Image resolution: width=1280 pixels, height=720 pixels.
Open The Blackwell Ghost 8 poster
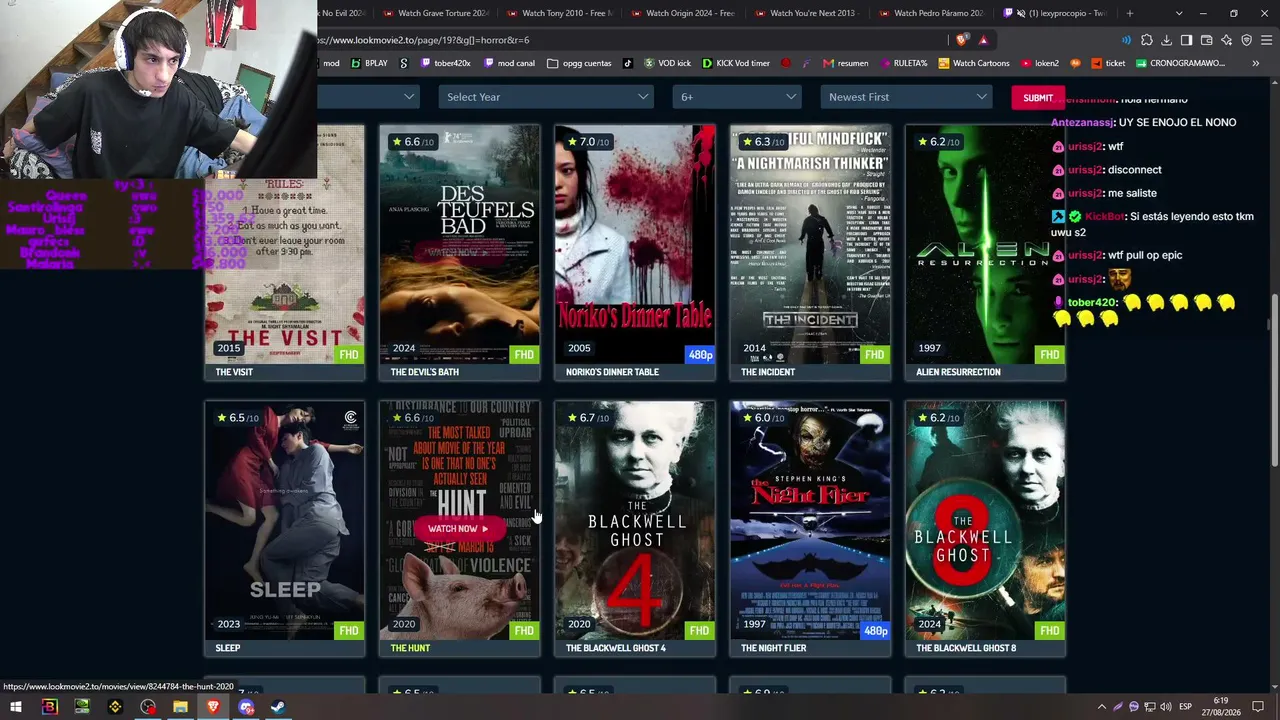tap(985, 520)
